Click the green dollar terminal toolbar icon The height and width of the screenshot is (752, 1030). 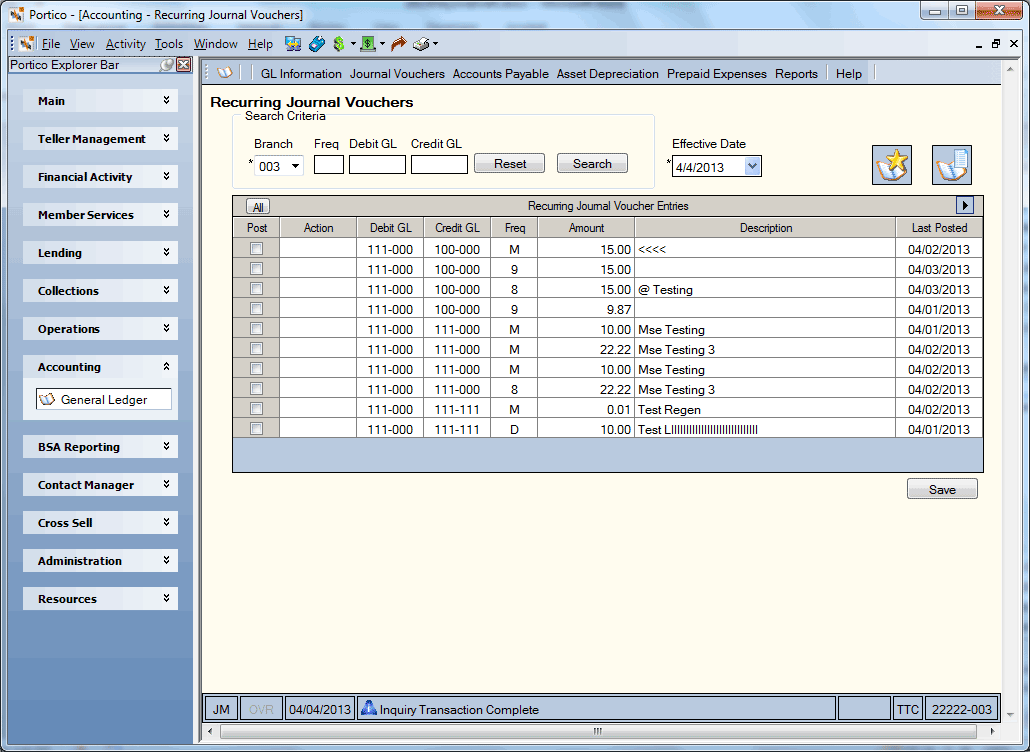368,44
